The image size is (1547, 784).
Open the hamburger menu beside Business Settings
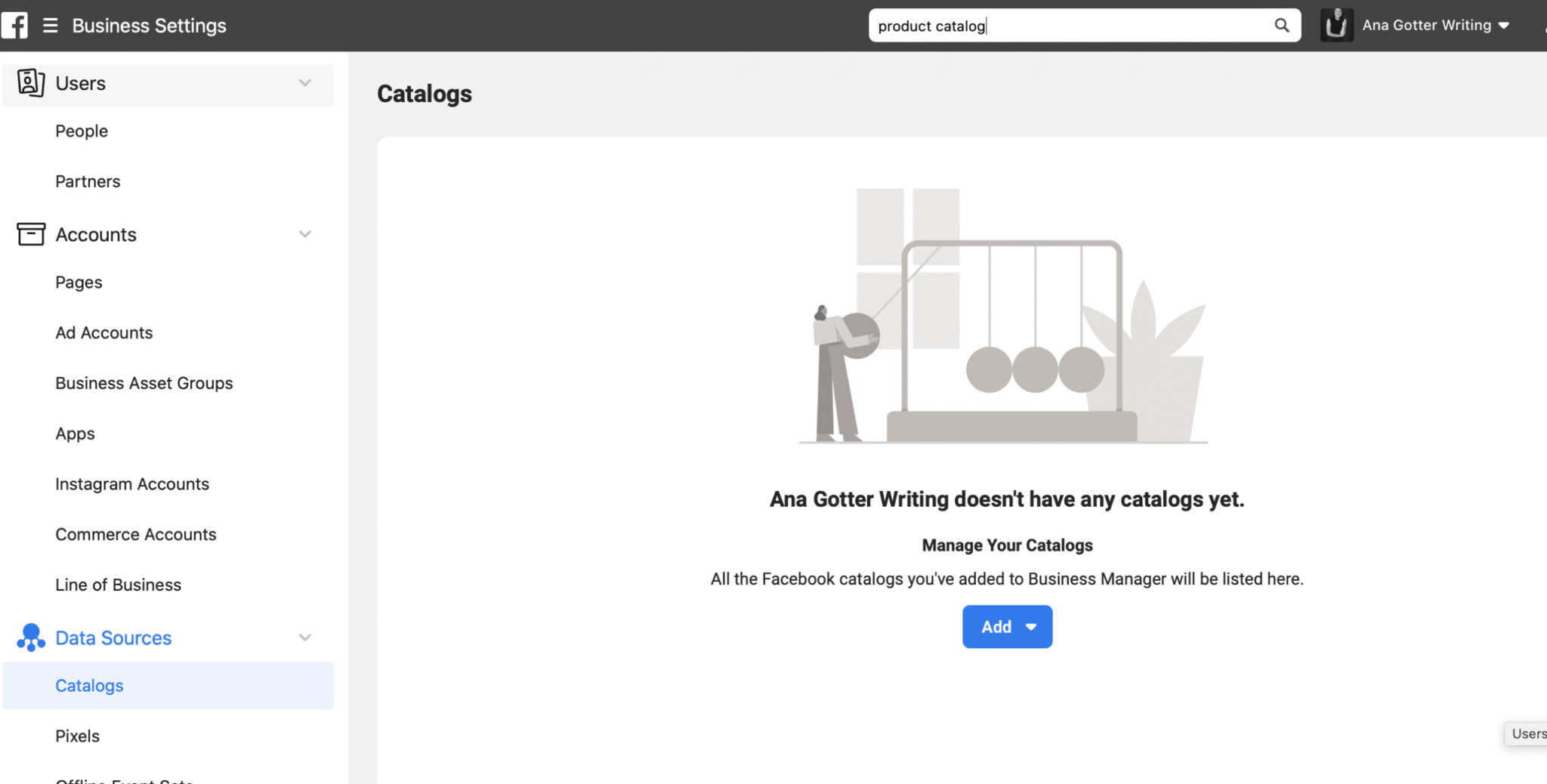(x=51, y=26)
